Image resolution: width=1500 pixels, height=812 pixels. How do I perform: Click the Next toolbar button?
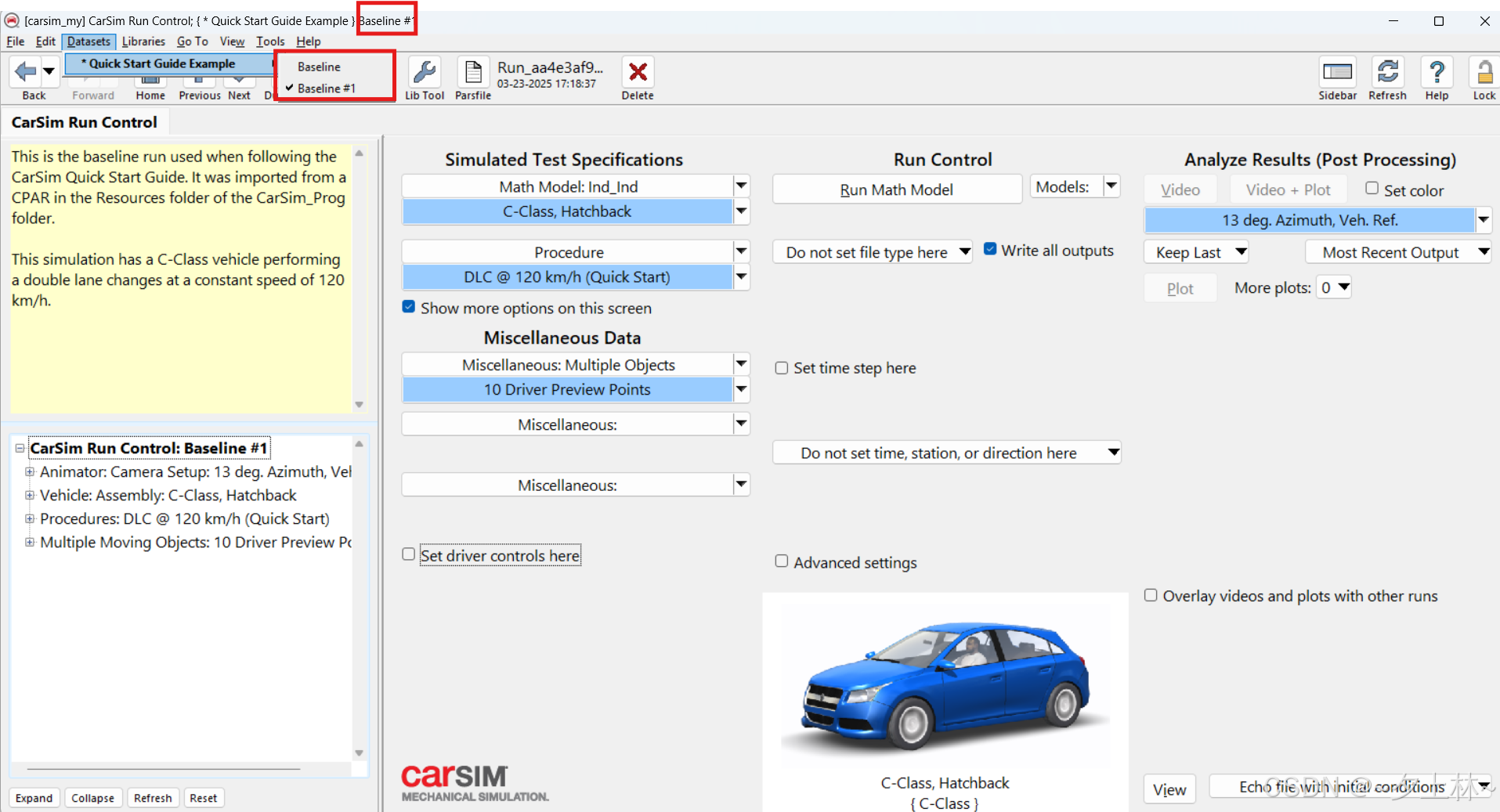point(239,90)
